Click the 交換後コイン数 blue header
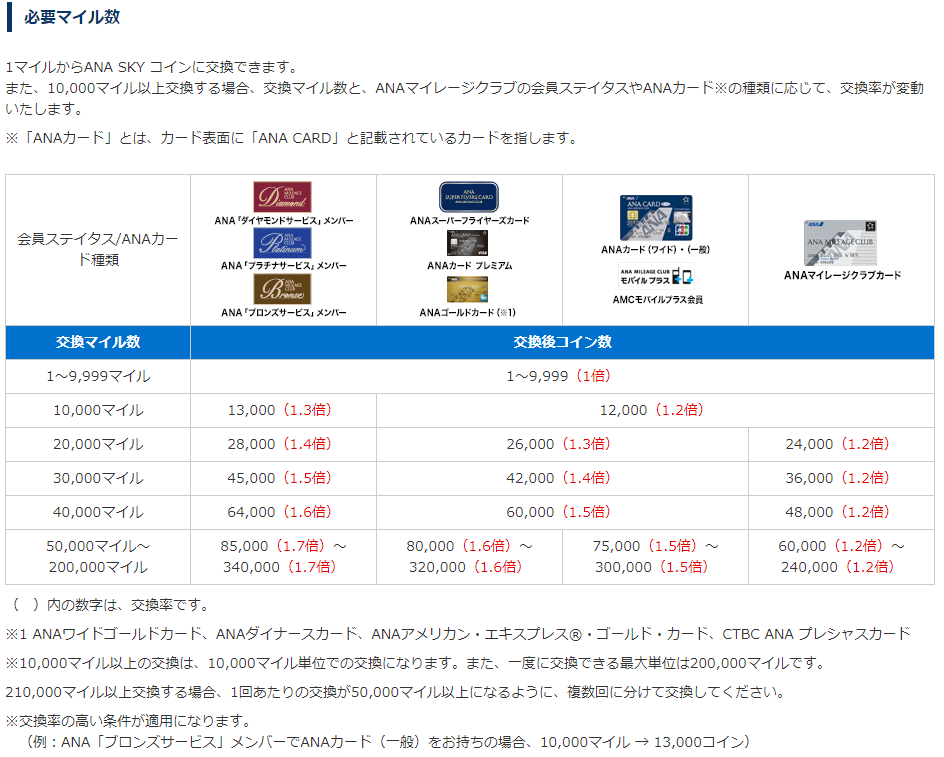Screen dimensions: 944x757 tap(562, 342)
